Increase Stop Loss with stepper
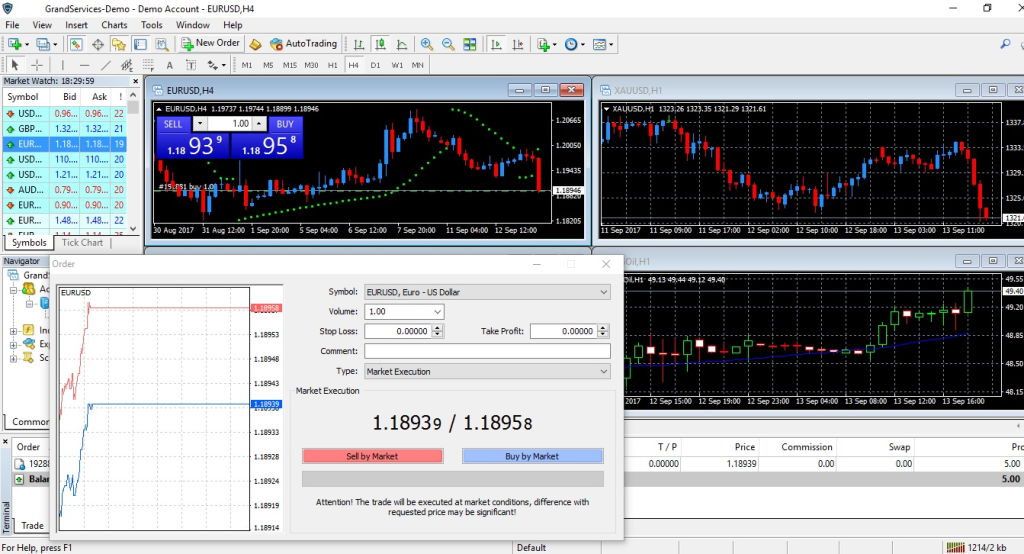Viewport: 1024px width, 554px height. [438, 328]
